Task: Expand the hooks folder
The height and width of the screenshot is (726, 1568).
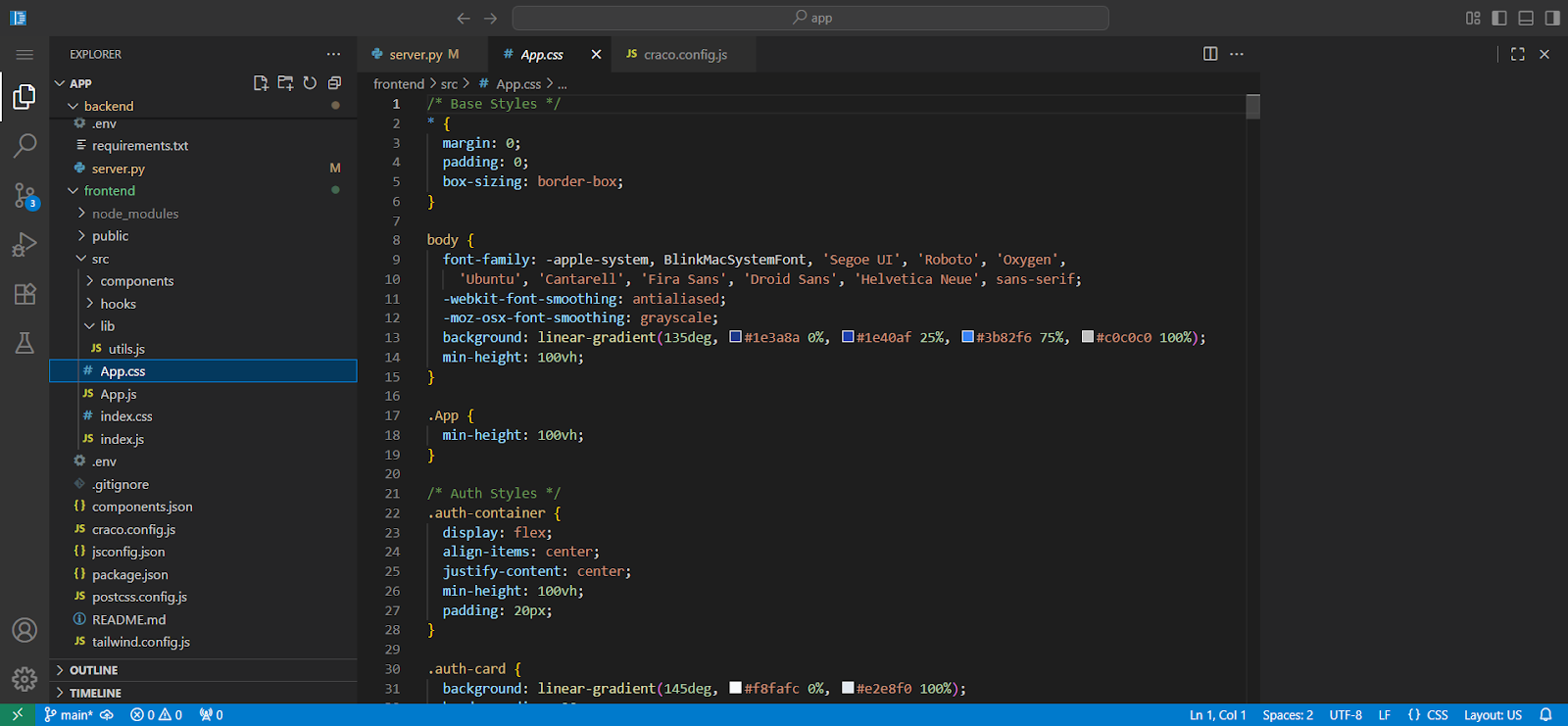Action: tap(203, 304)
